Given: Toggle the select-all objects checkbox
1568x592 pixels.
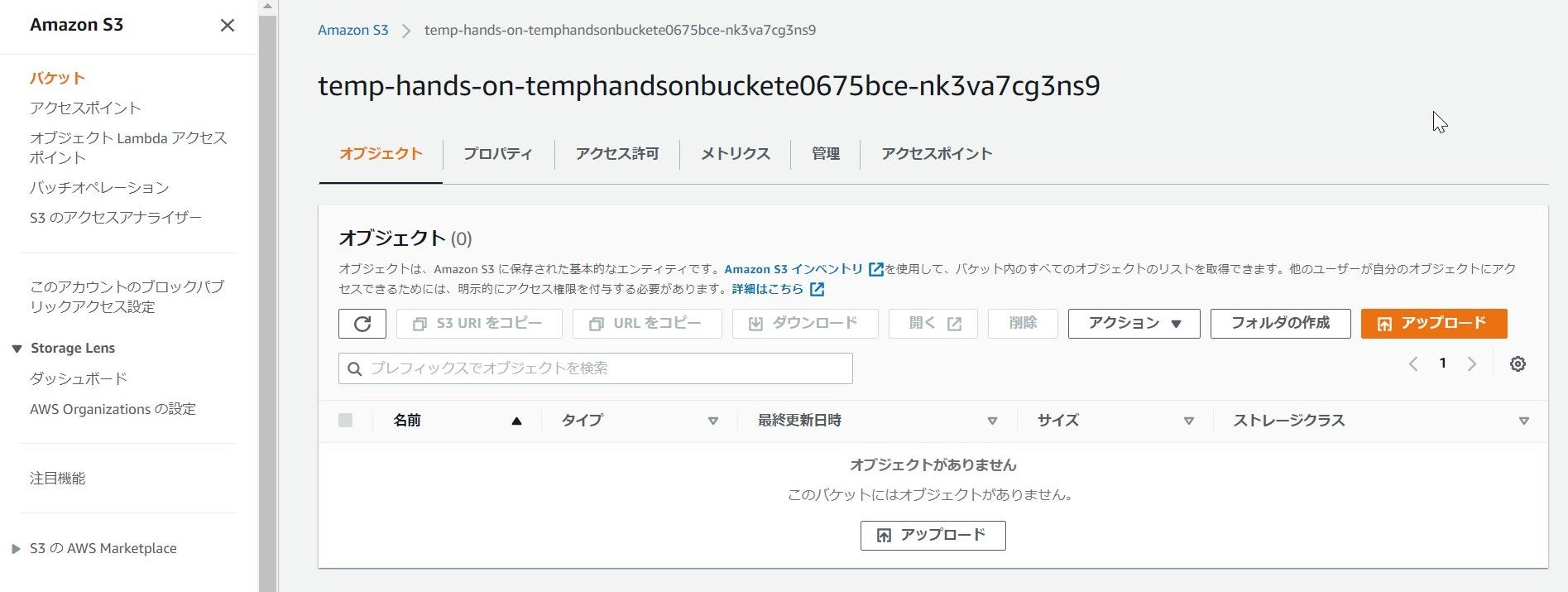Looking at the screenshot, I should (x=346, y=421).
